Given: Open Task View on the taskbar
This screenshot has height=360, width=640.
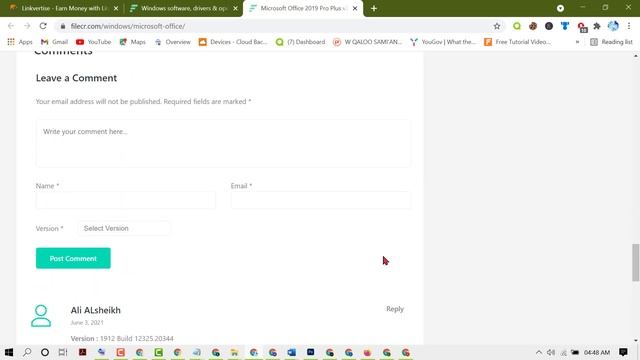Looking at the screenshot, I should (63, 352).
